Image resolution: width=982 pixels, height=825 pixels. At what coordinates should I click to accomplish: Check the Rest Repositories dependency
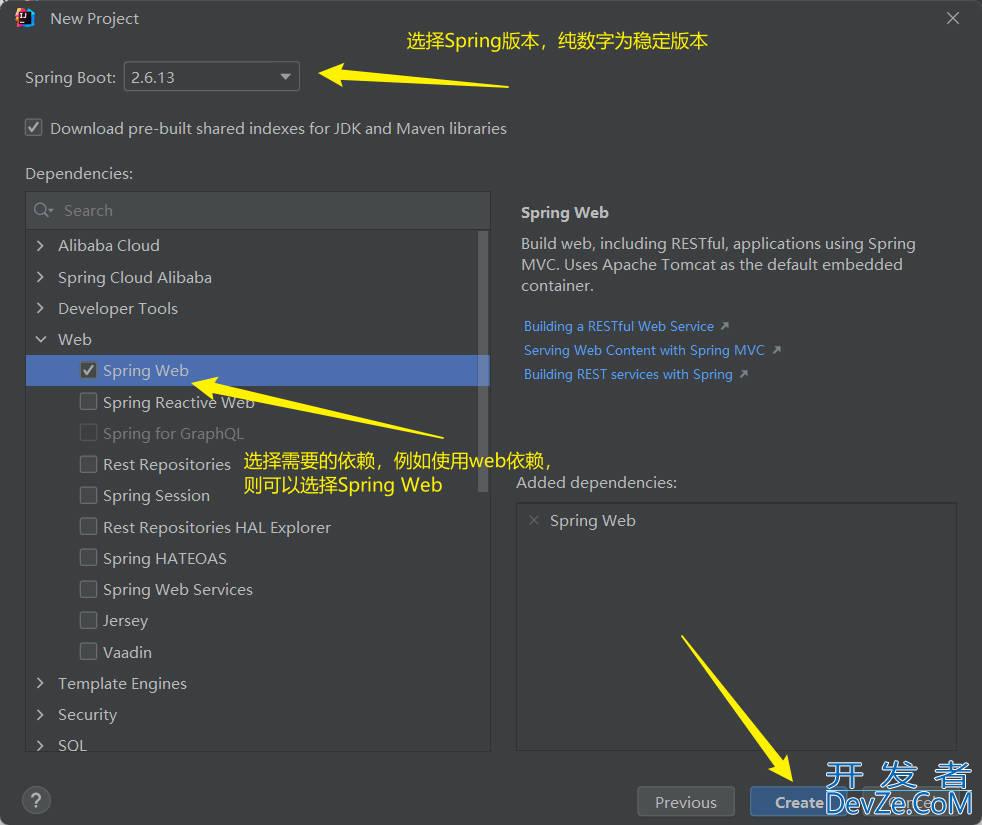(x=88, y=464)
